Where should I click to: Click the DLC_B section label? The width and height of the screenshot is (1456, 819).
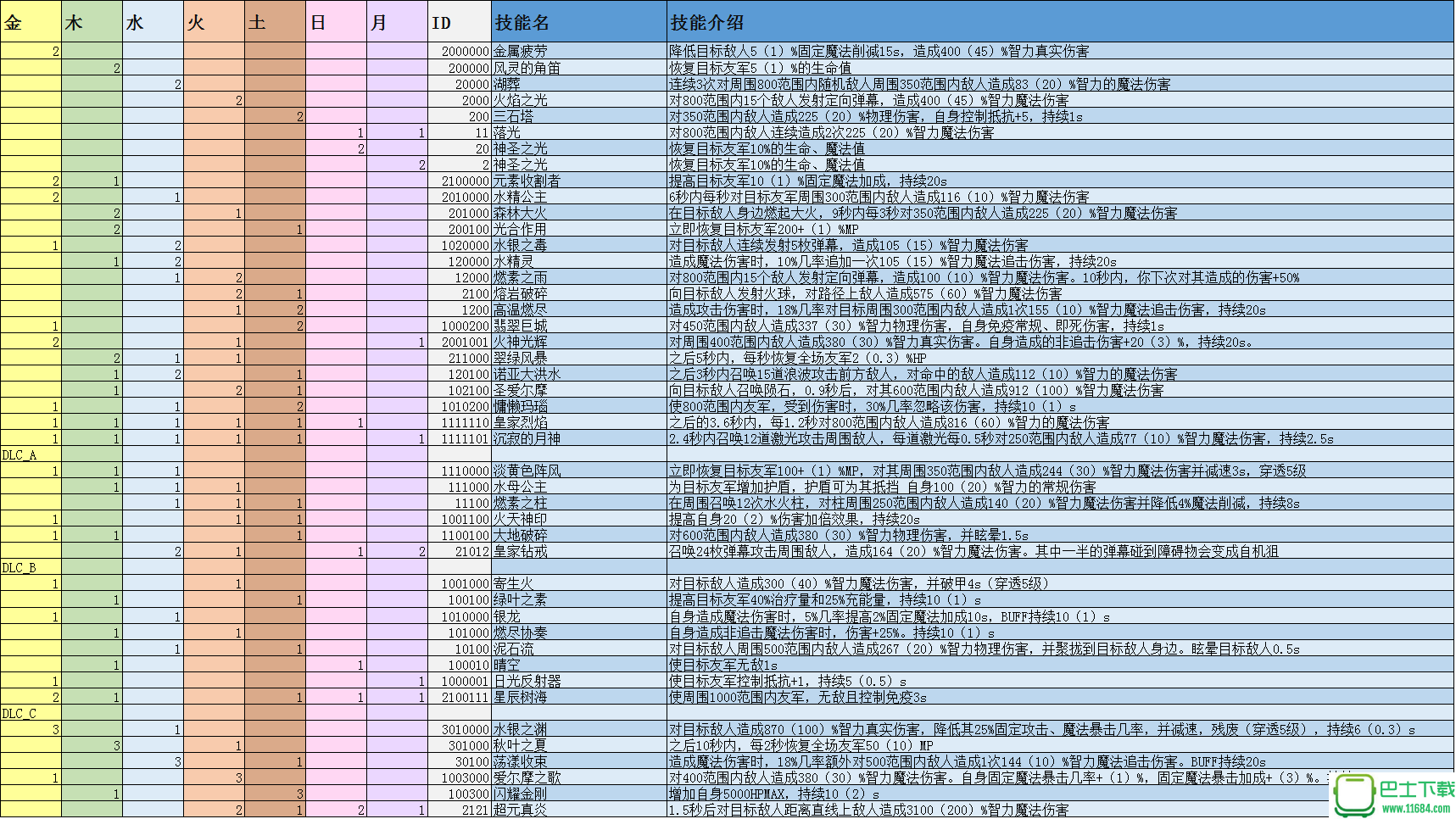(31, 567)
